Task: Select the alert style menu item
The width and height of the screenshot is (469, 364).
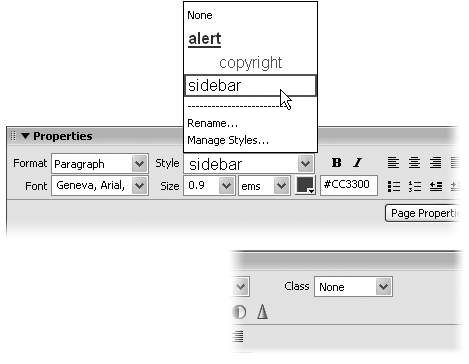Action: tap(205, 39)
